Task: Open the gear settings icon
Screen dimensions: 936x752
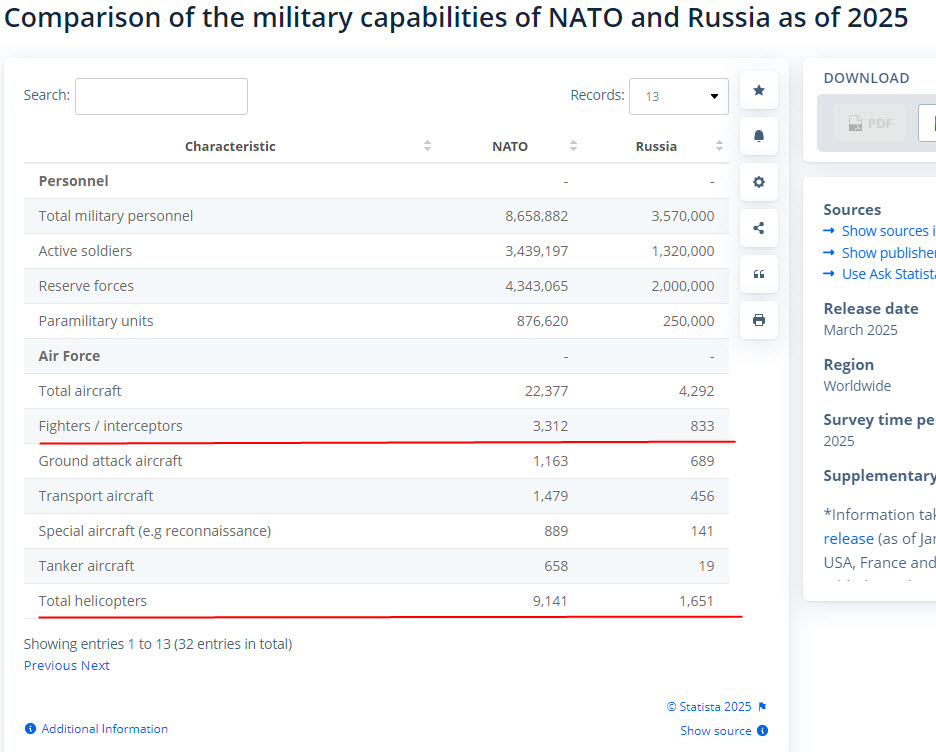Action: (x=759, y=182)
